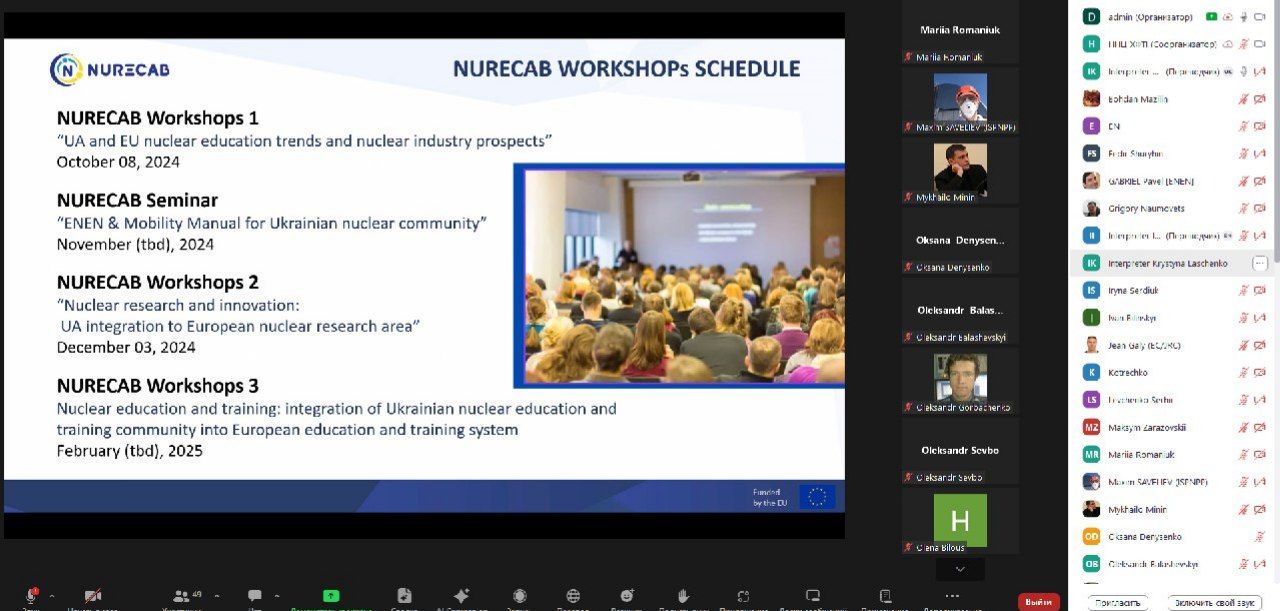
Task: Open the Chat icon in the toolbar
Action: pyautogui.click(x=255, y=595)
